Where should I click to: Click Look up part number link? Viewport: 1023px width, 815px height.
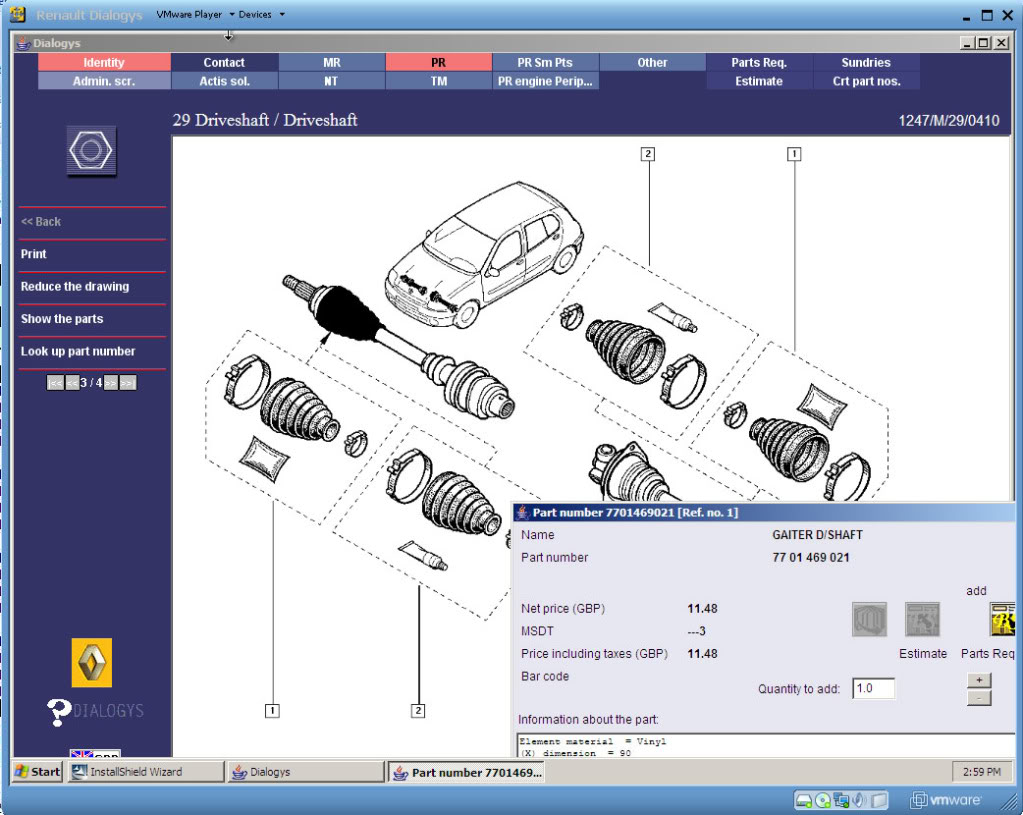[x=78, y=352]
